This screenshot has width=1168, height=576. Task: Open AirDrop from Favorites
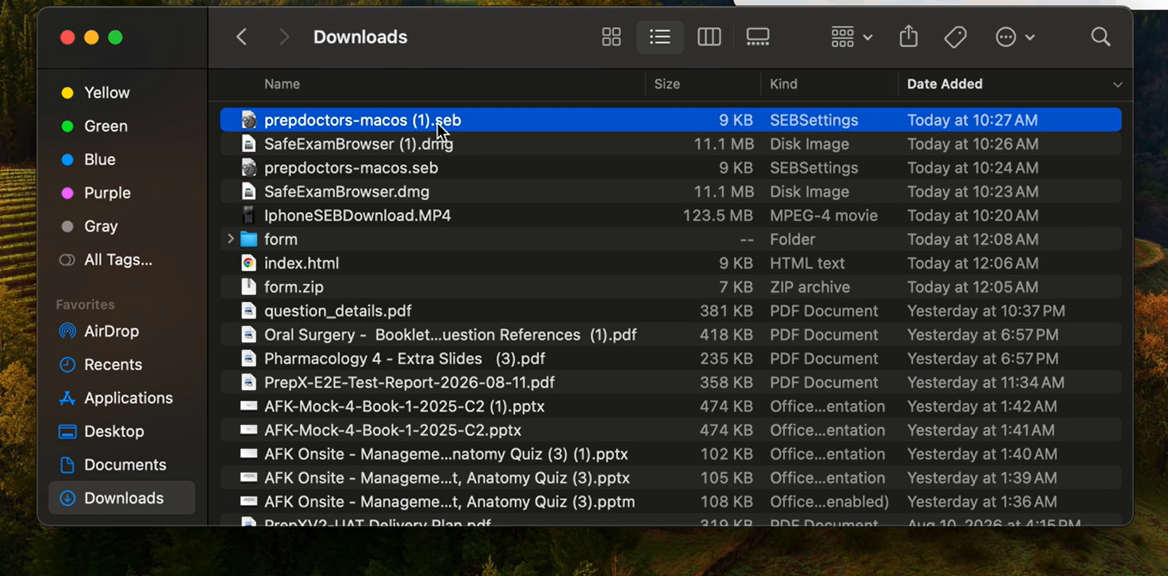pos(111,332)
